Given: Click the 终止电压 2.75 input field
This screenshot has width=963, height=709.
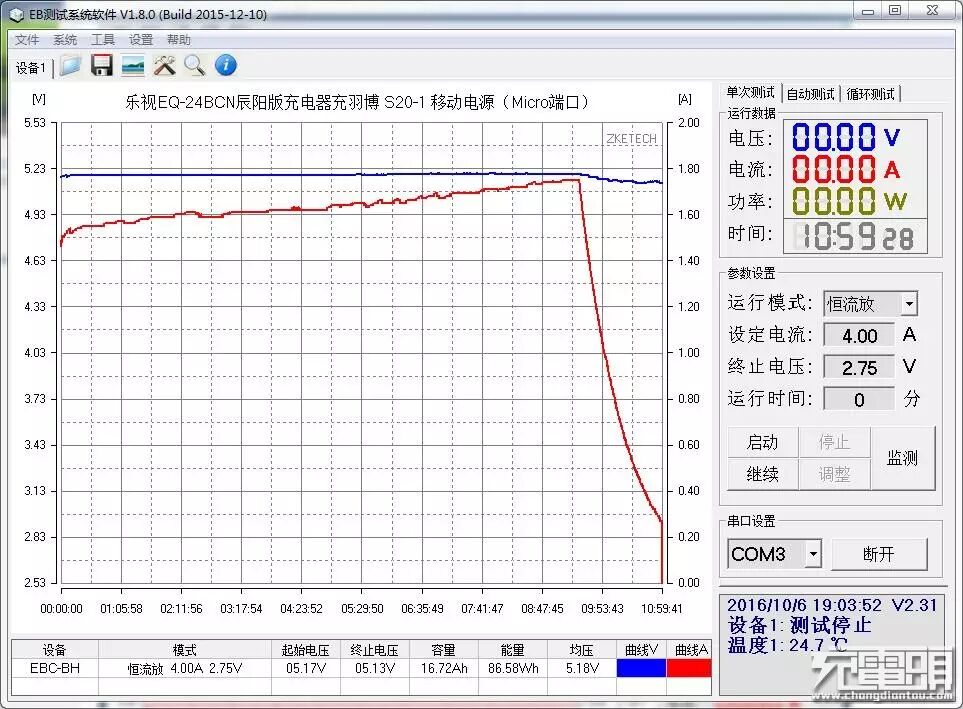Looking at the screenshot, I should pos(859,367).
